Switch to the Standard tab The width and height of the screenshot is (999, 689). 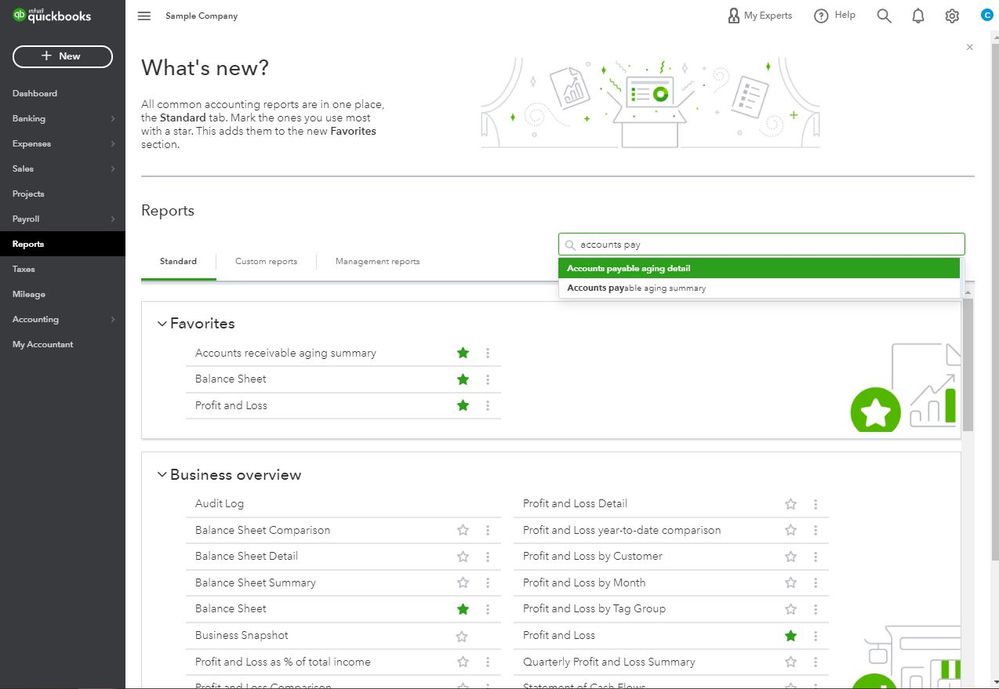pos(178,261)
